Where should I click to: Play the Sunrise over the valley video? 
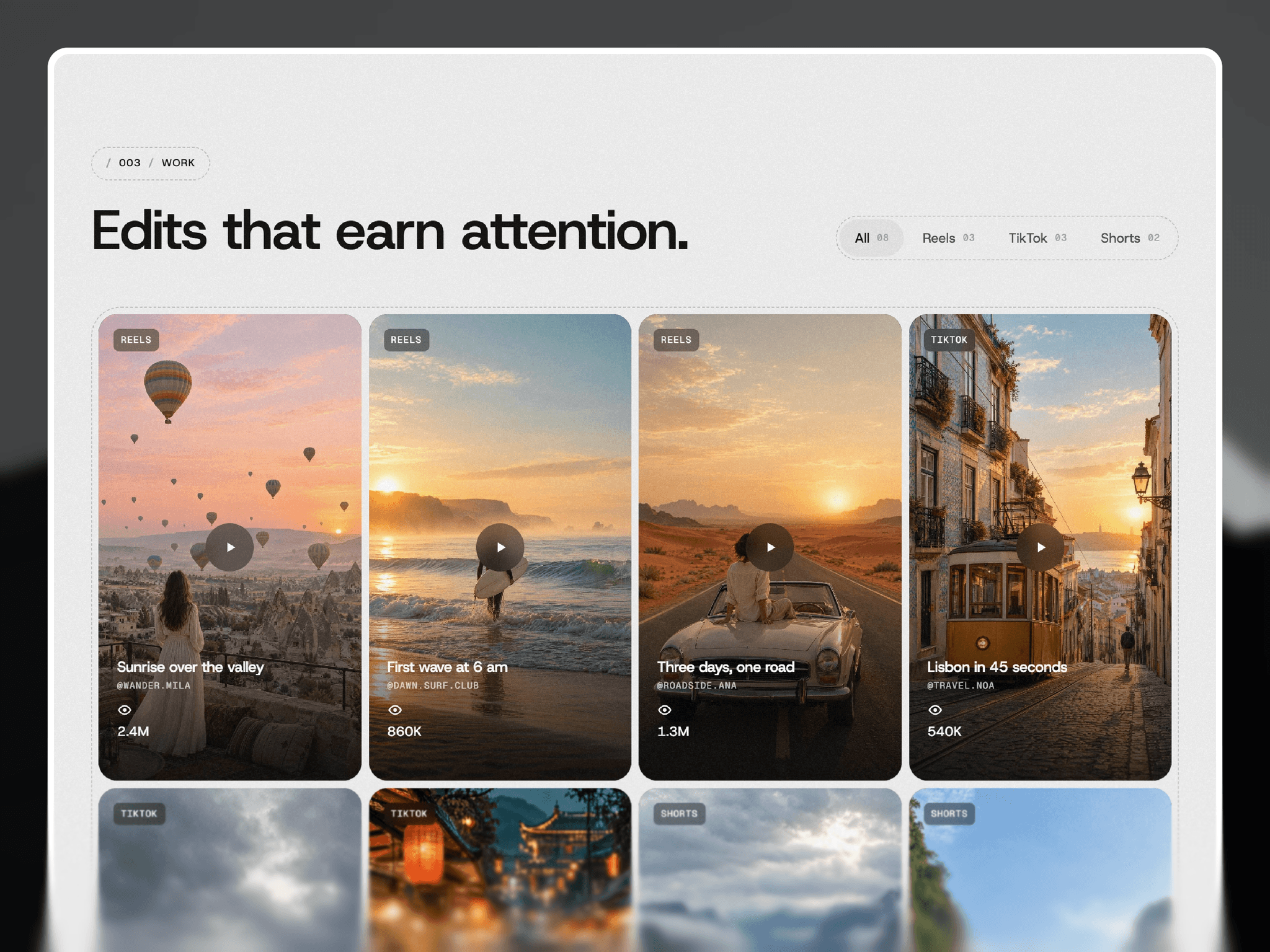[229, 547]
